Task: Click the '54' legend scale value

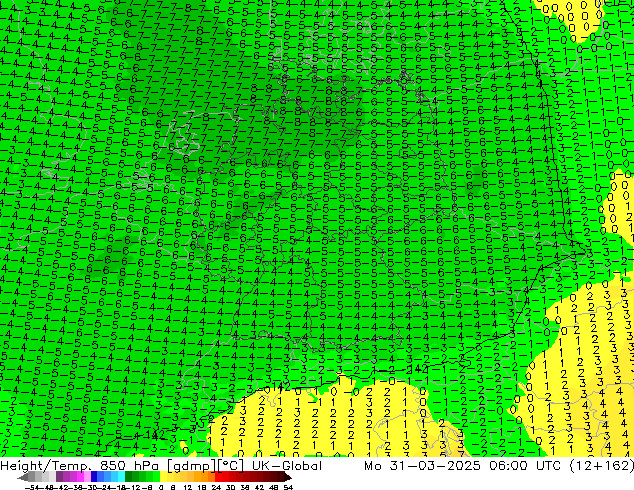Action: [288, 488]
